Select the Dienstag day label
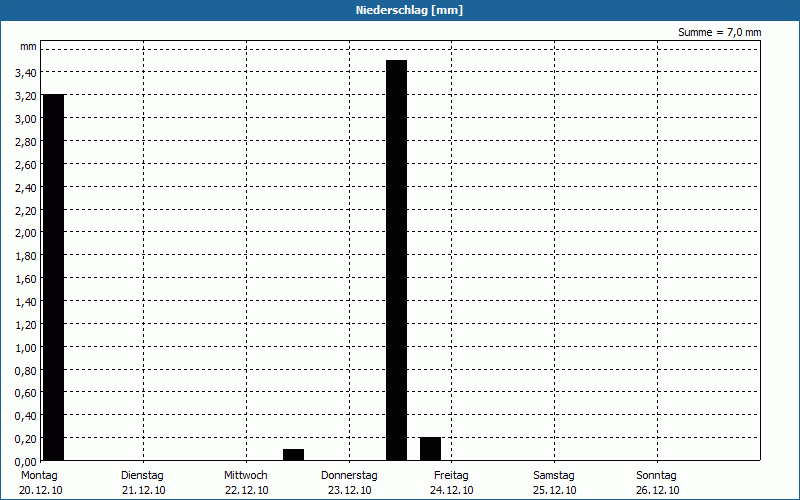Screen dimensions: 800x500 coord(142,476)
